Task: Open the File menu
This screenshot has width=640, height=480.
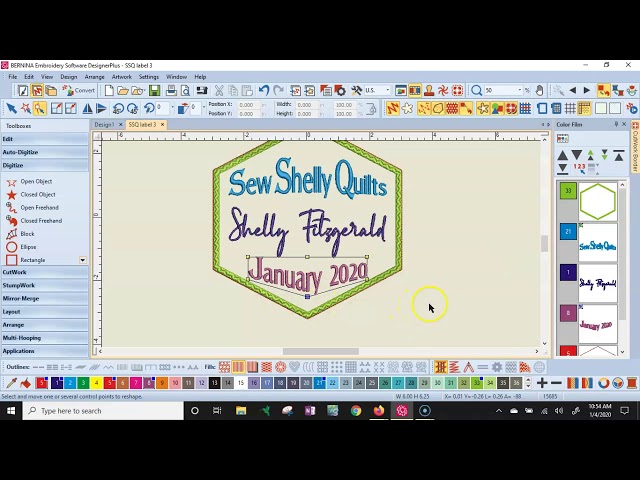Action: coord(13,77)
